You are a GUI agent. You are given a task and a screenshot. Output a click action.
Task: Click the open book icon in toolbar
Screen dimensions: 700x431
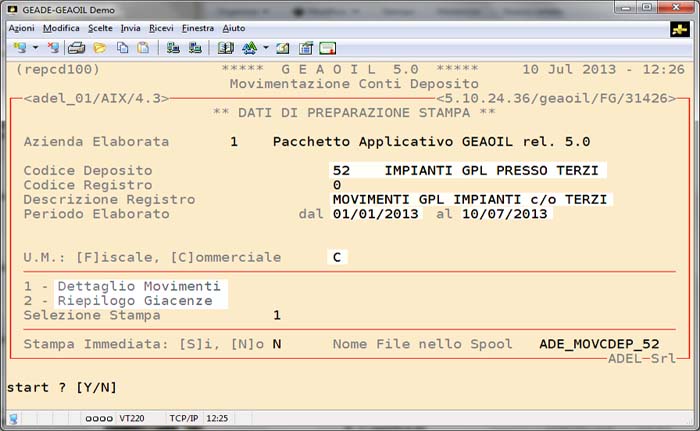tap(226, 47)
